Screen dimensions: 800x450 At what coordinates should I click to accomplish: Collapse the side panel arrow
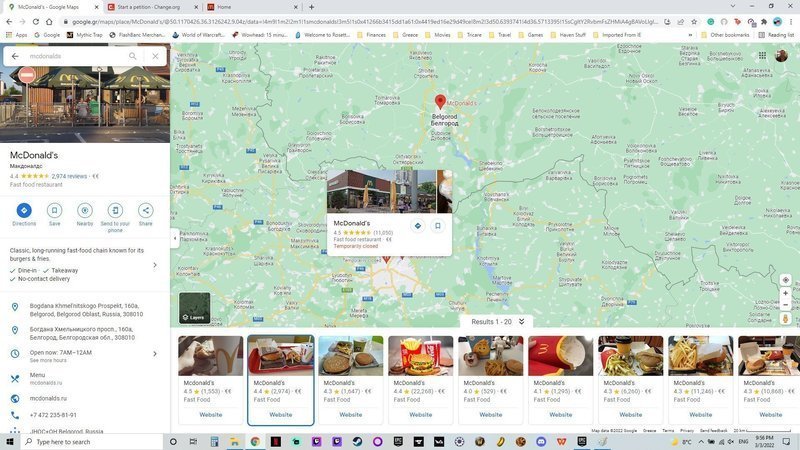(x=175, y=238)
